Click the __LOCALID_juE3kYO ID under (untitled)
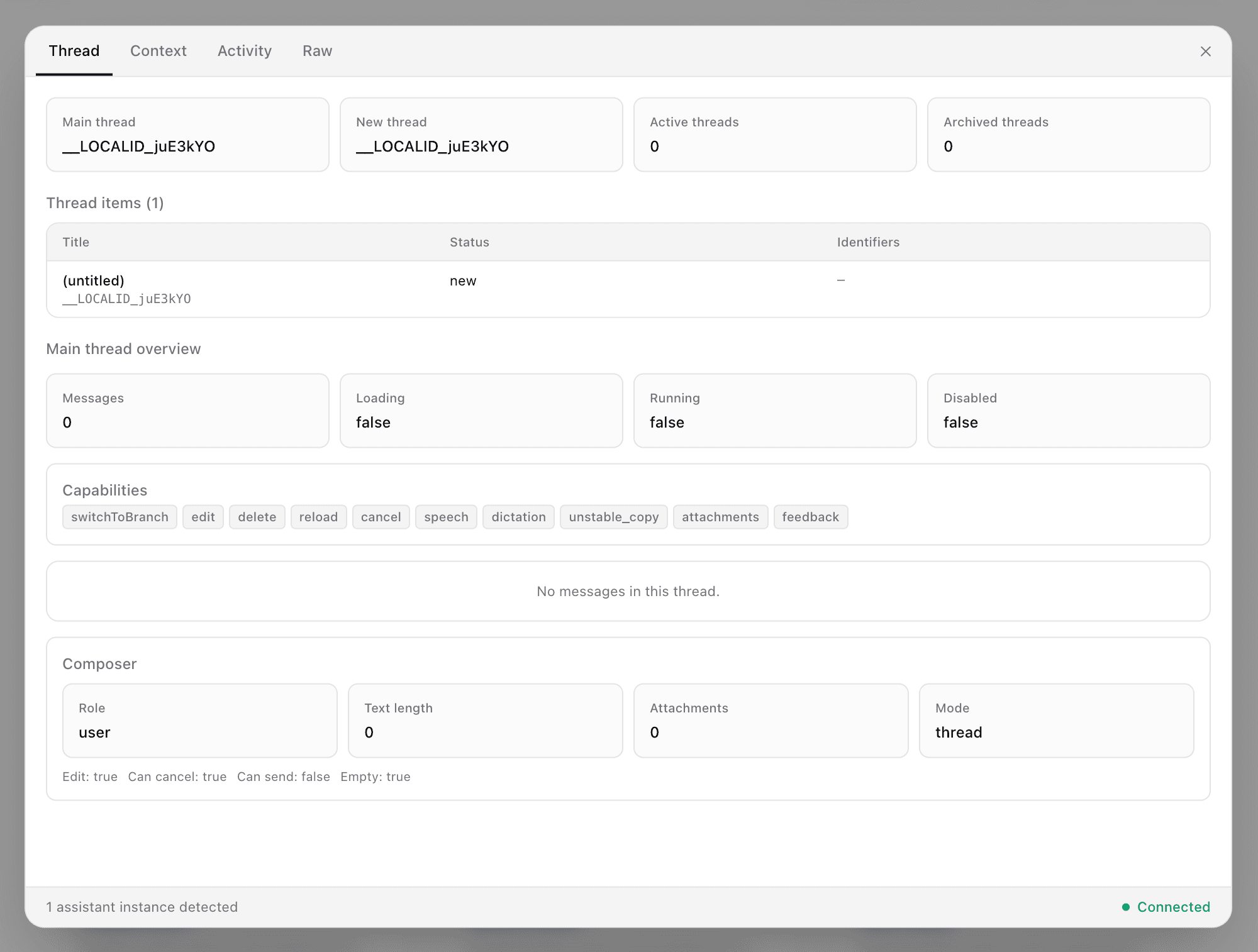This screenshot has height=952, width=1258. (x=126, y=299)
